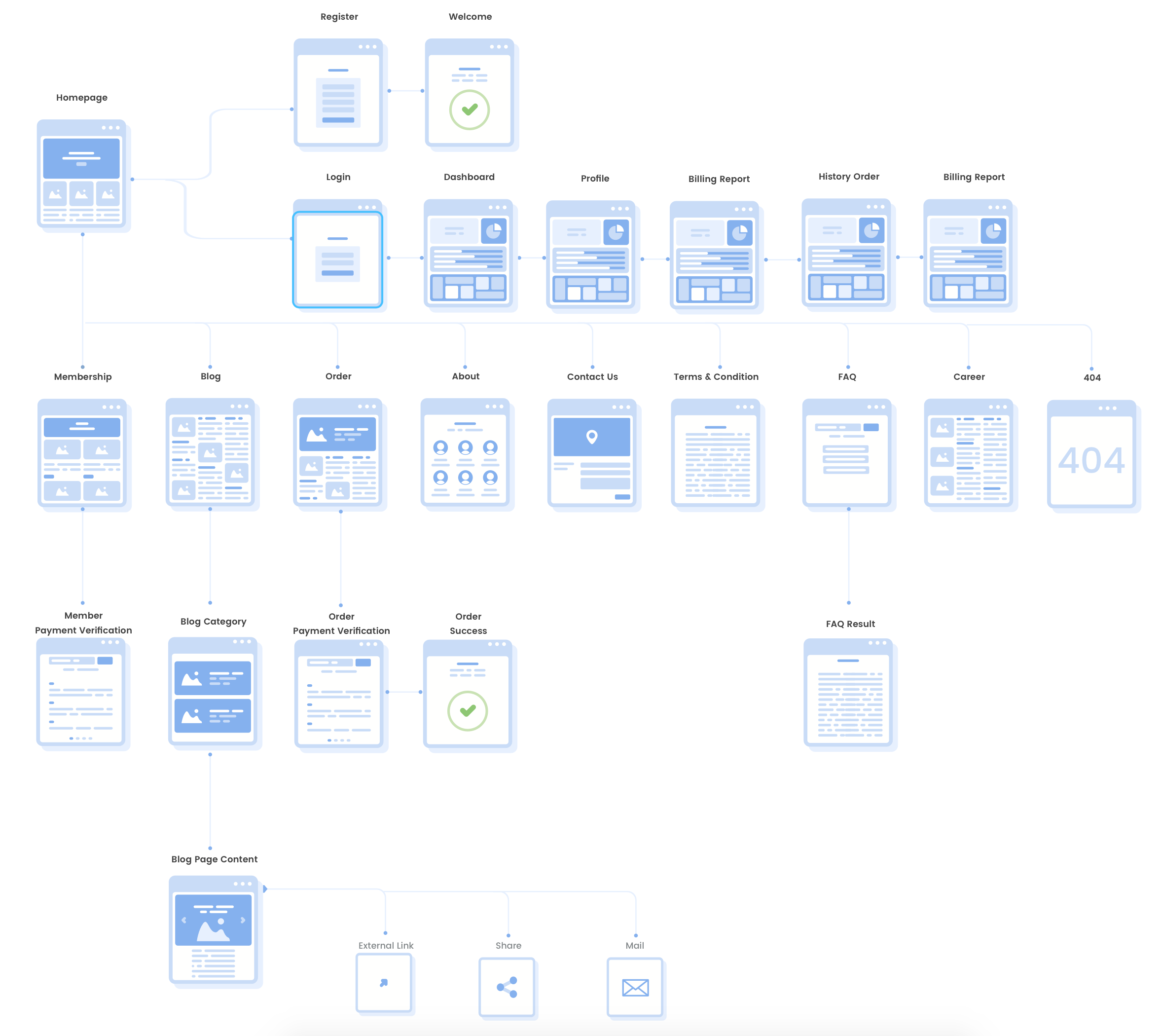Select the "Blog Page Content" label
The width and height of the screenshot is (1161, 1036).
coord(214,859)
